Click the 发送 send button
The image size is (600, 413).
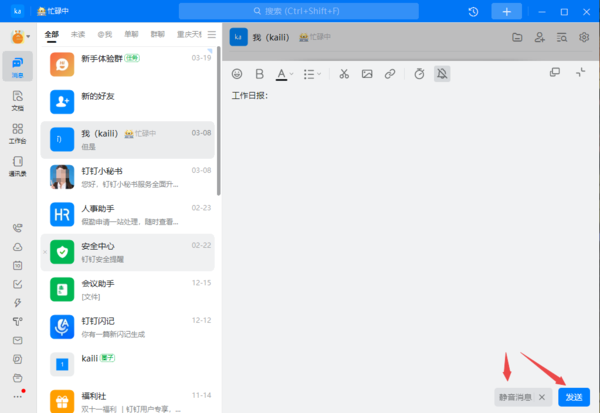click(574, 397)
